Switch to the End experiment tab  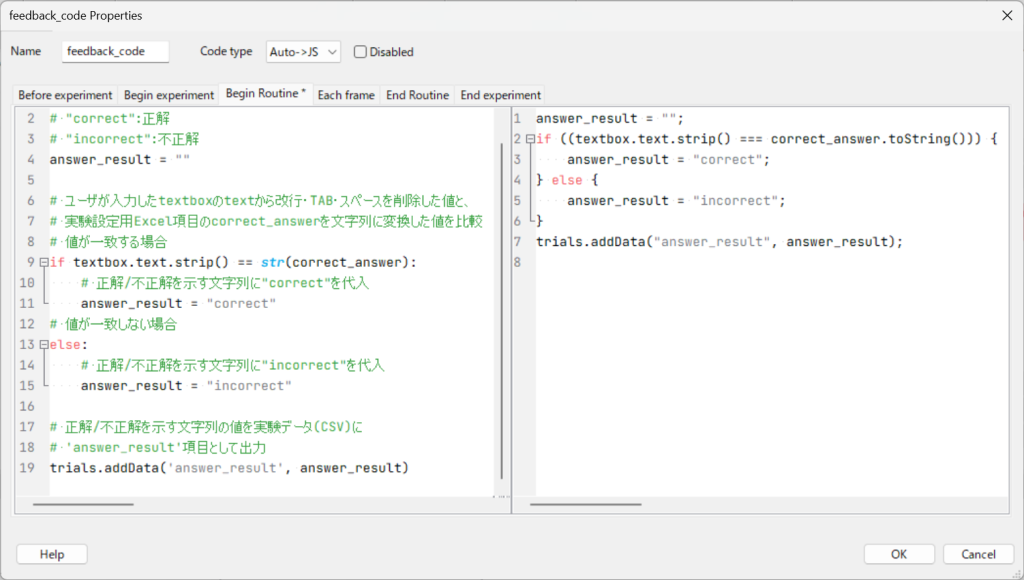pyautogui.click(x=500, y=95)
